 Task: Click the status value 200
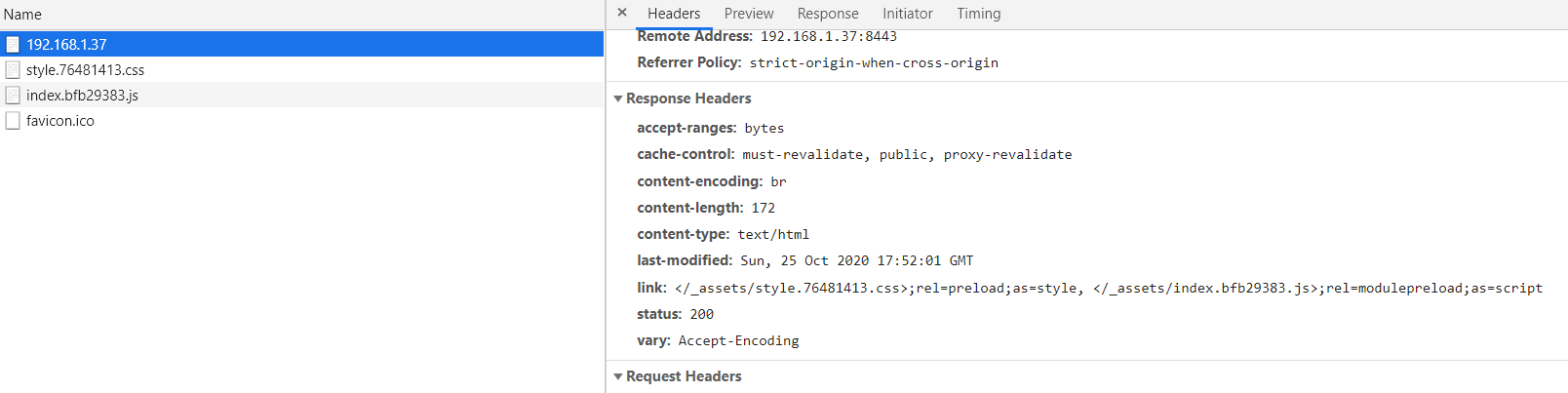pyautogui.click(x=702, y=314)
